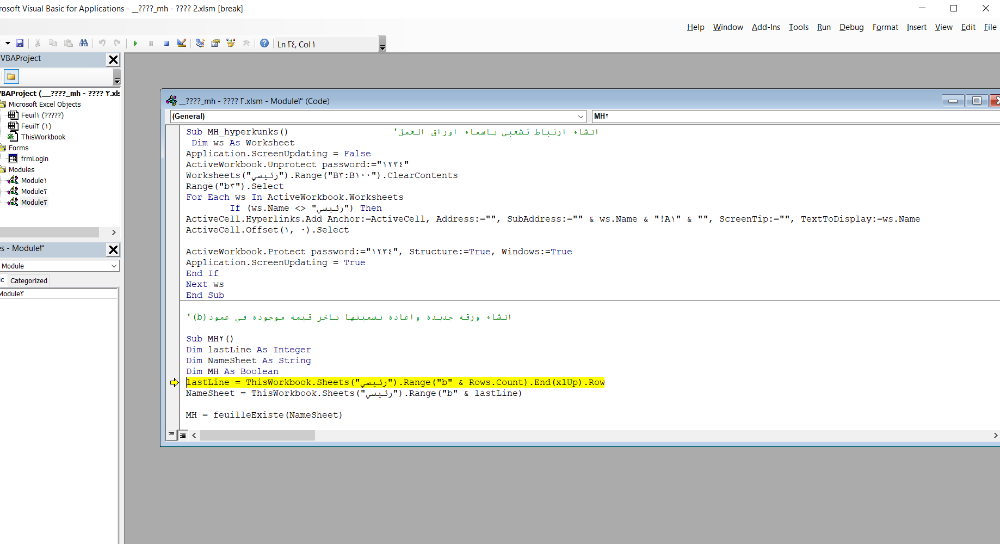Open the Tools menu
Screen dimensions: 1000x544
point(798,27)
